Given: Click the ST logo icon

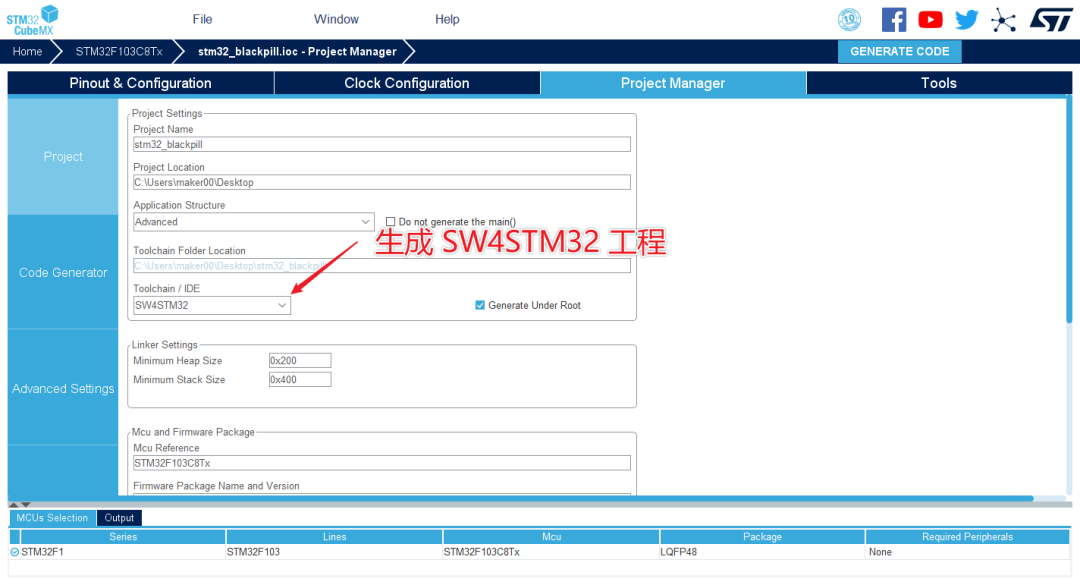Looking at the screenshot, I should tap(1051, 19).
